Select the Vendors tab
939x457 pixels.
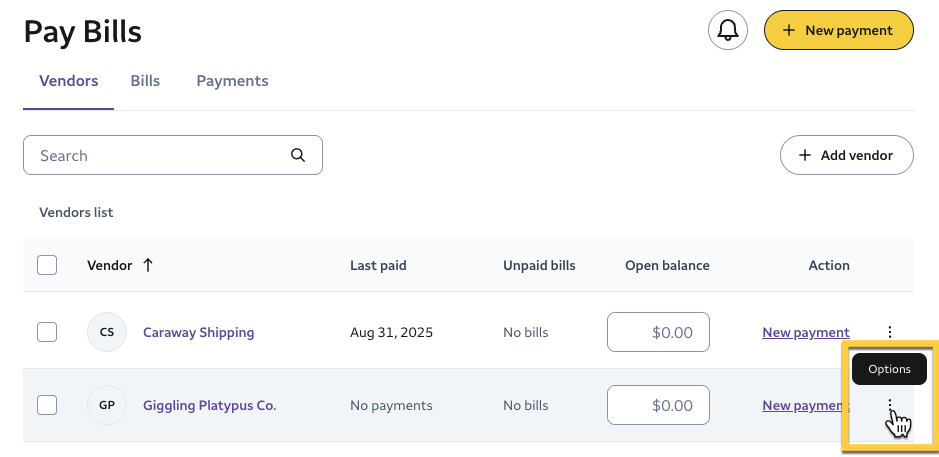click(68, 81)
